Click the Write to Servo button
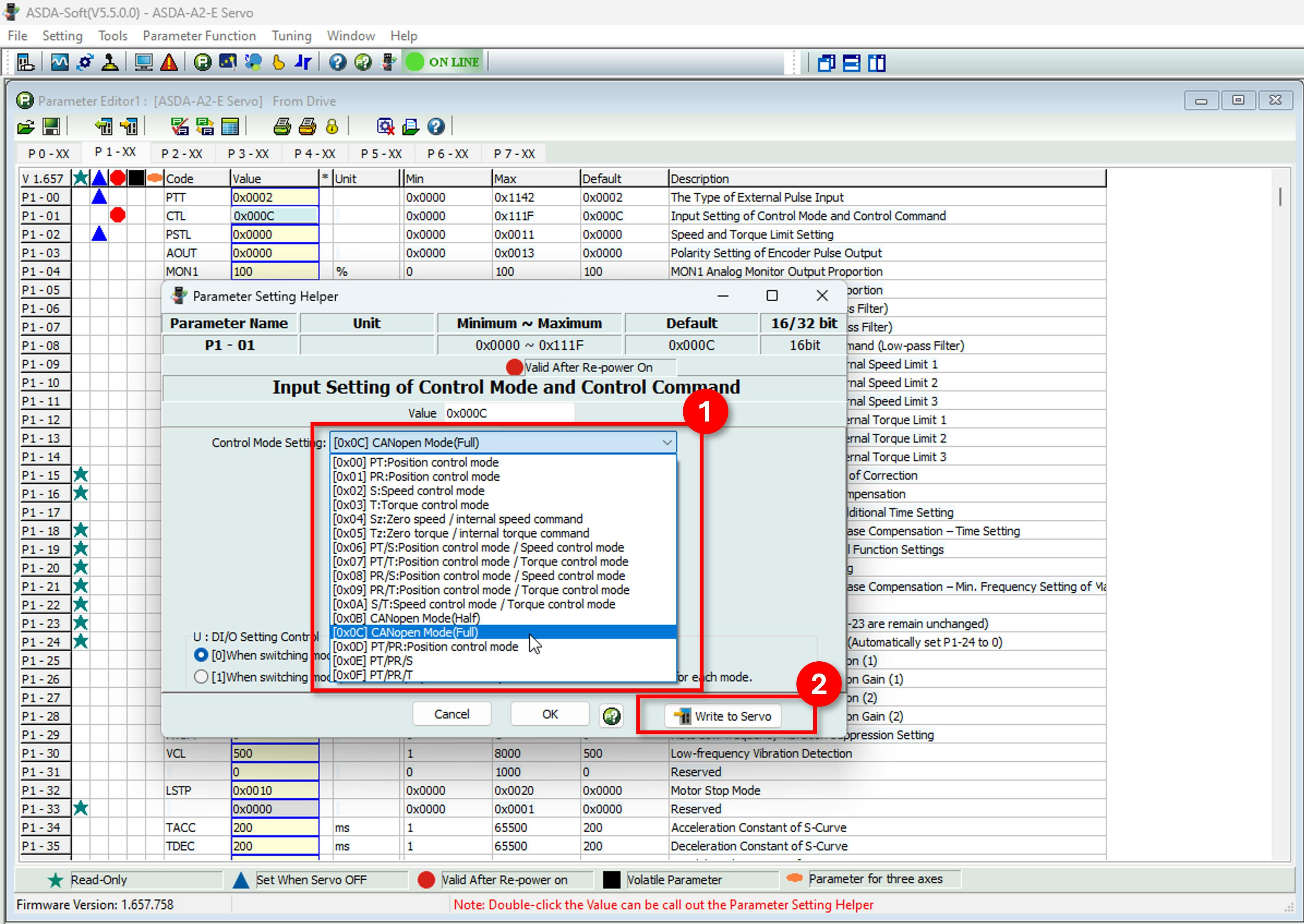This screenshot has height=924, width=1304. pos(723,716)
